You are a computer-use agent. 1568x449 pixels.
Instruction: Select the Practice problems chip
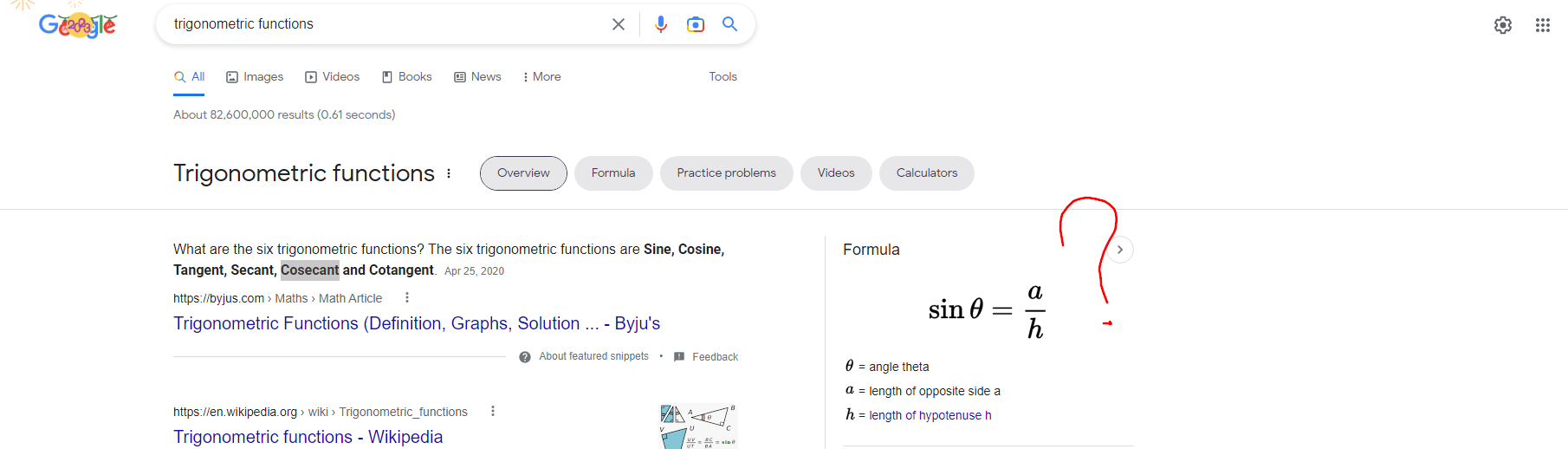click(727, 173)
